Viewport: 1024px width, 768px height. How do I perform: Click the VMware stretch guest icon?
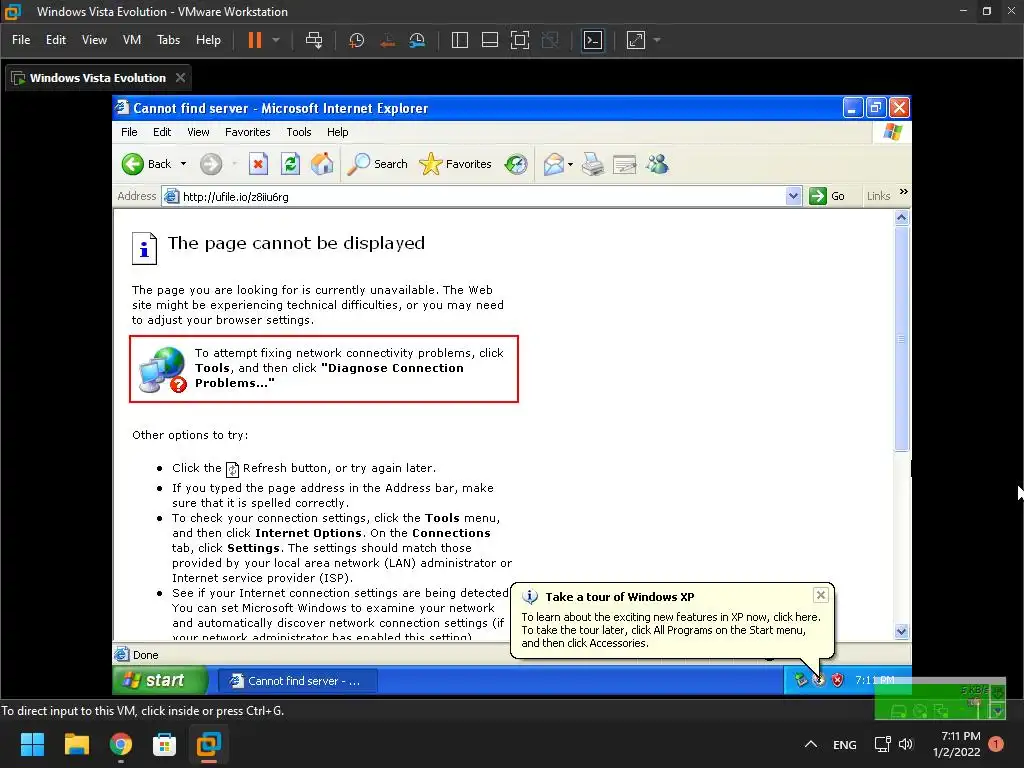point(636,40)
